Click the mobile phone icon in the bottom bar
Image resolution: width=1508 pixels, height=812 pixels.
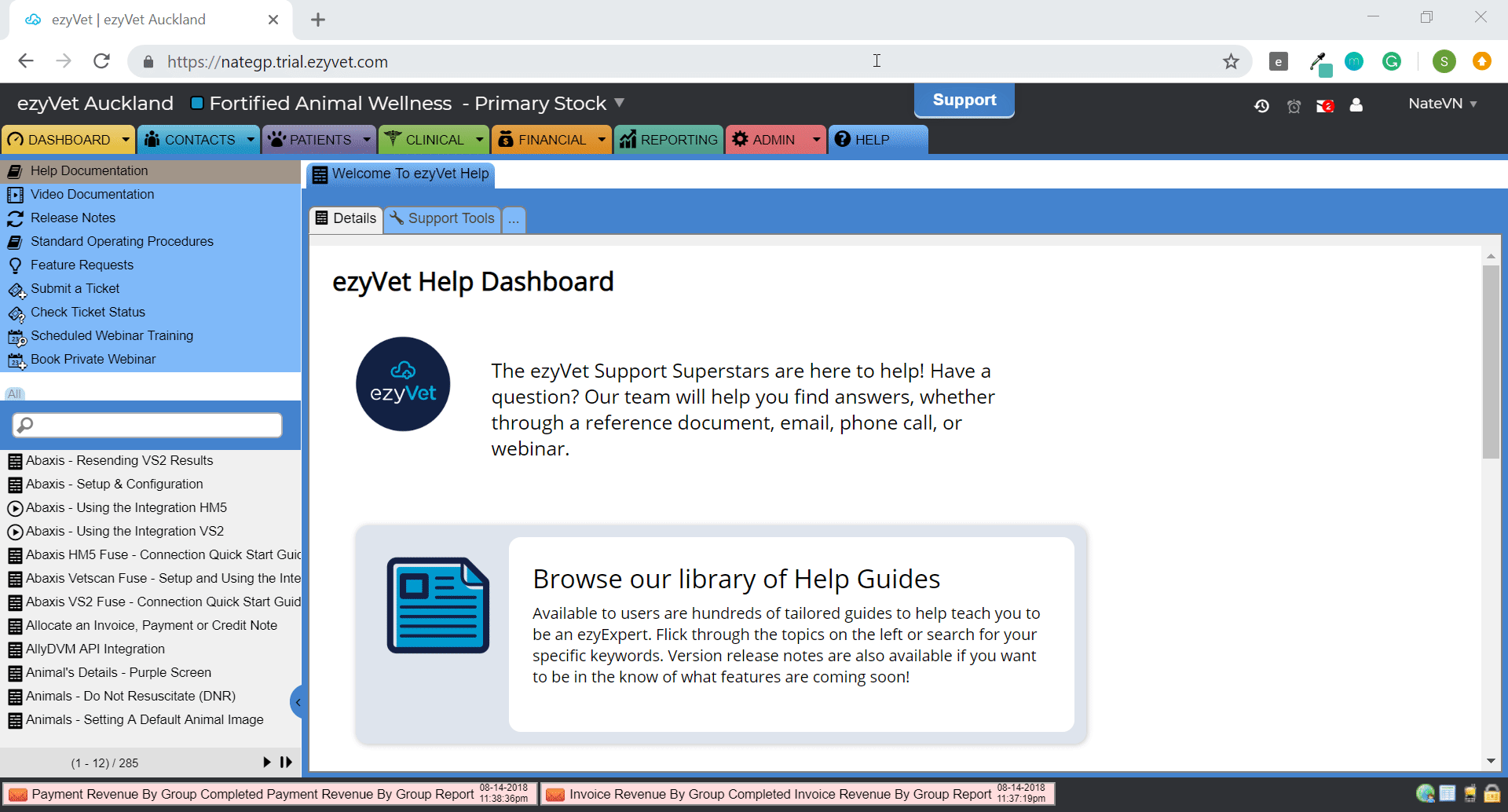pyautogui.click(x=1470, y=794)
